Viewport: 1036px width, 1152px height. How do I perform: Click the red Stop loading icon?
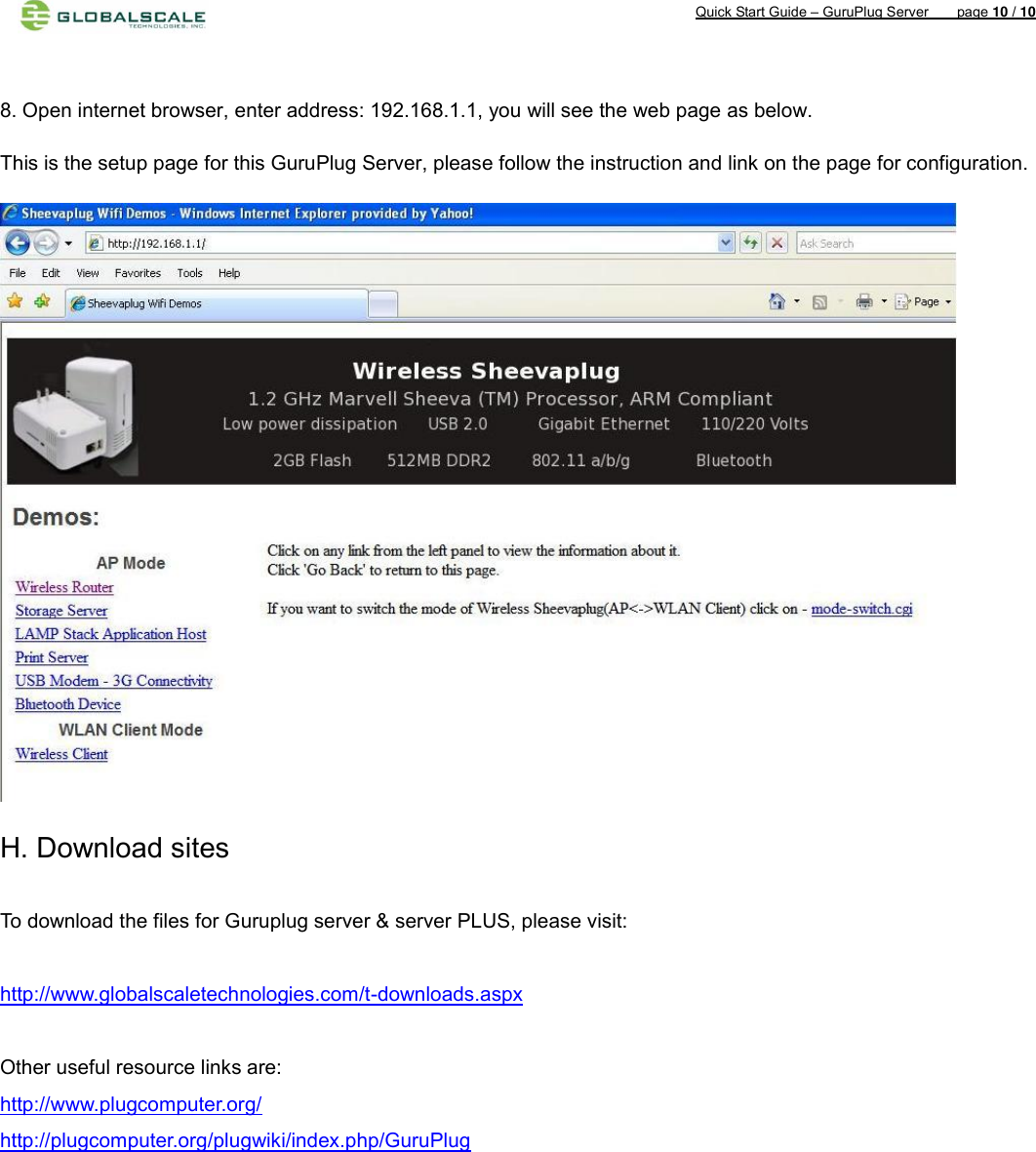click(x=777, y=243)
